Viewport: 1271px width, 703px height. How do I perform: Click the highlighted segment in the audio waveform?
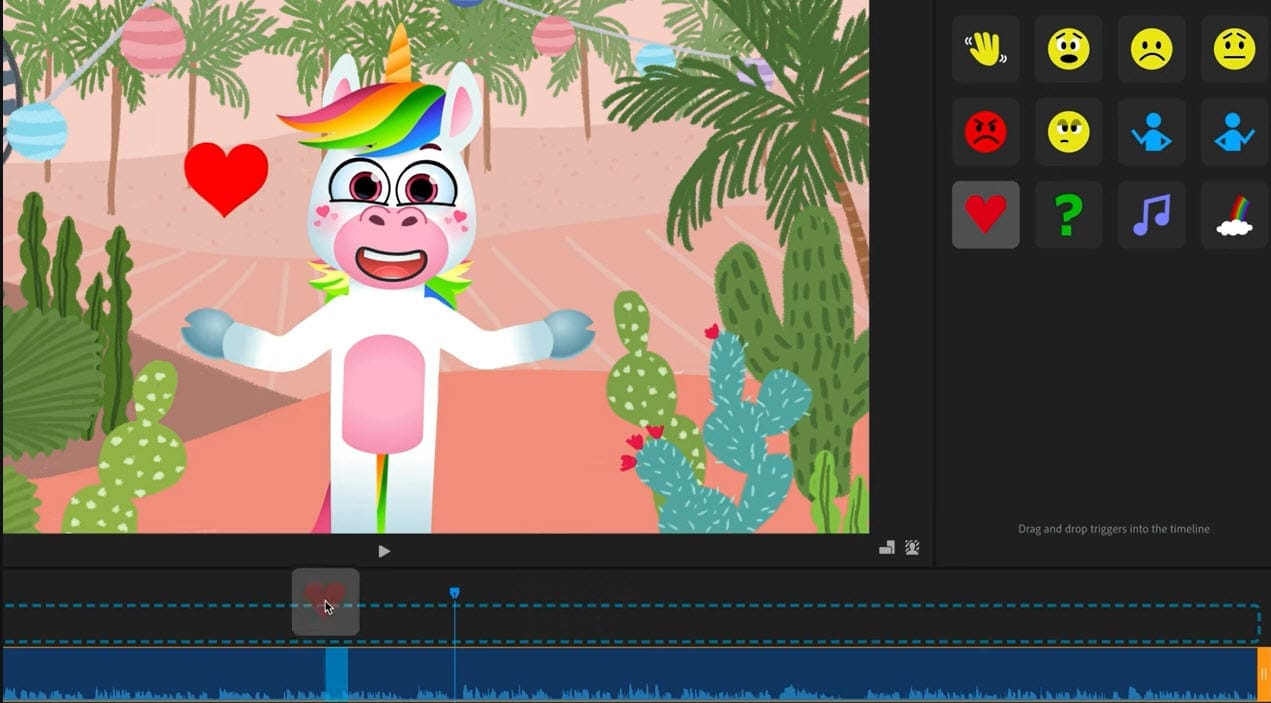pos(336,673)
